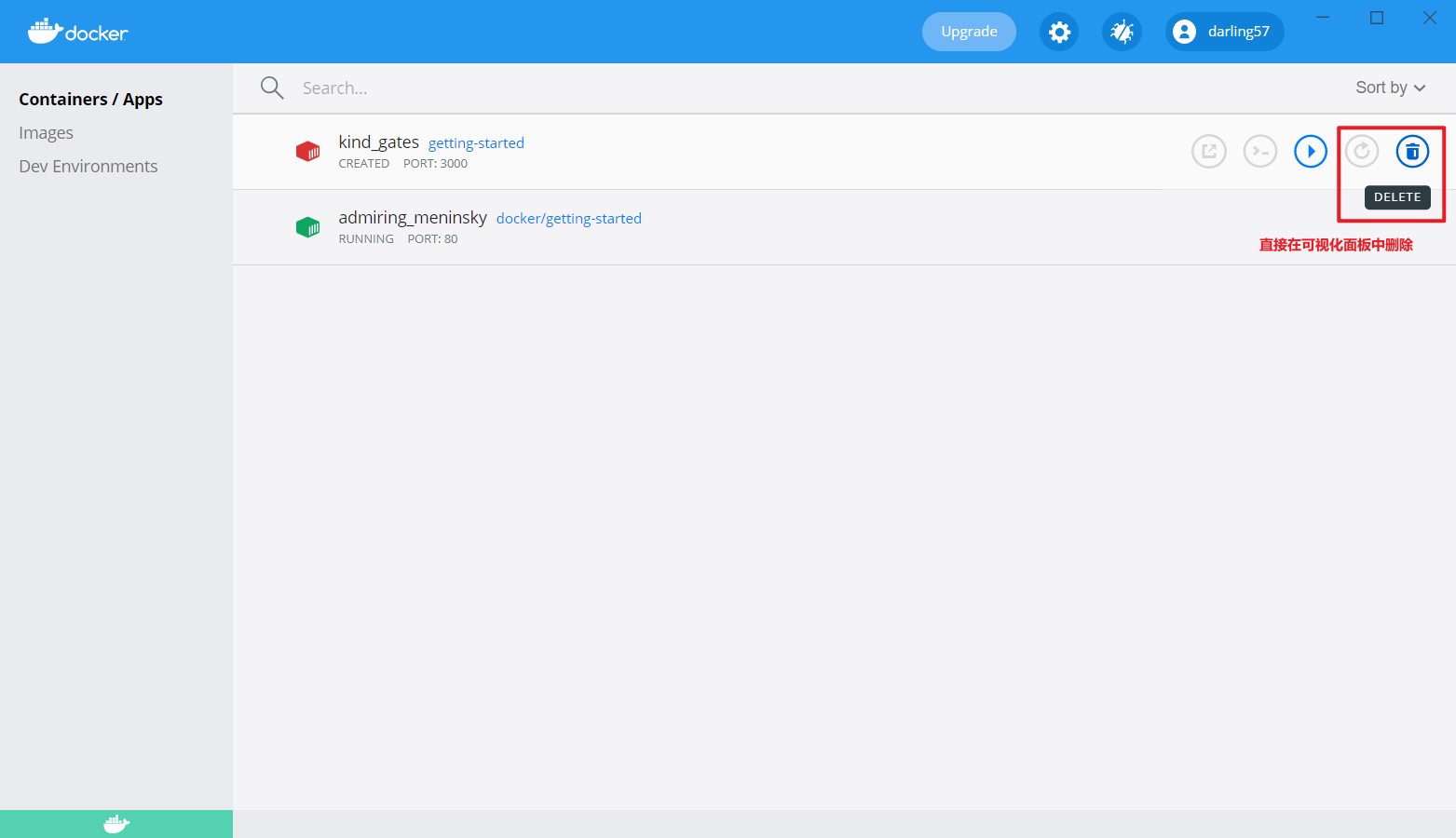1456x838 pixels.
Task: Close the Docker Desktop window
Action: click(x=1430, y=18)
